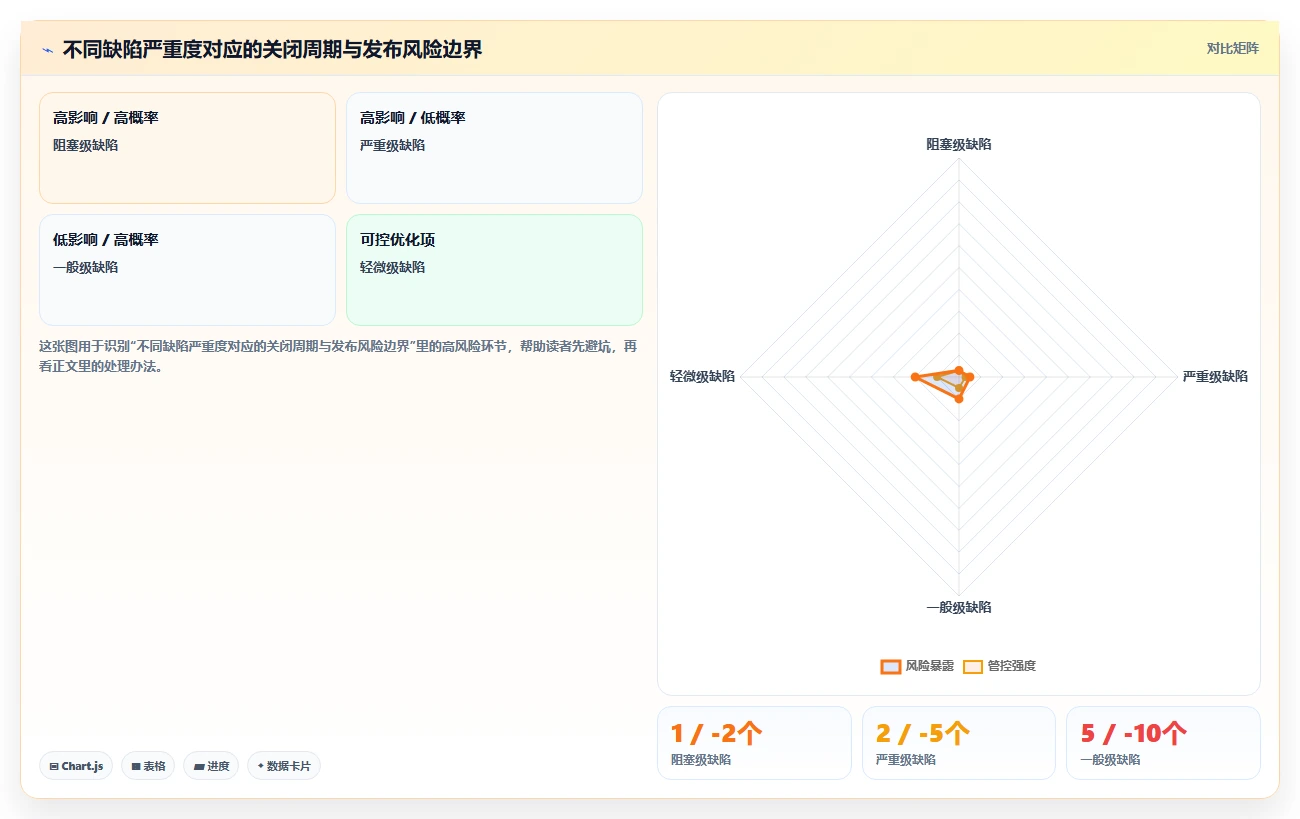Open the 可控优化项 card
Image resolution: width=1300 pixels, height=819 pixels.
click(x=494, y=270)
